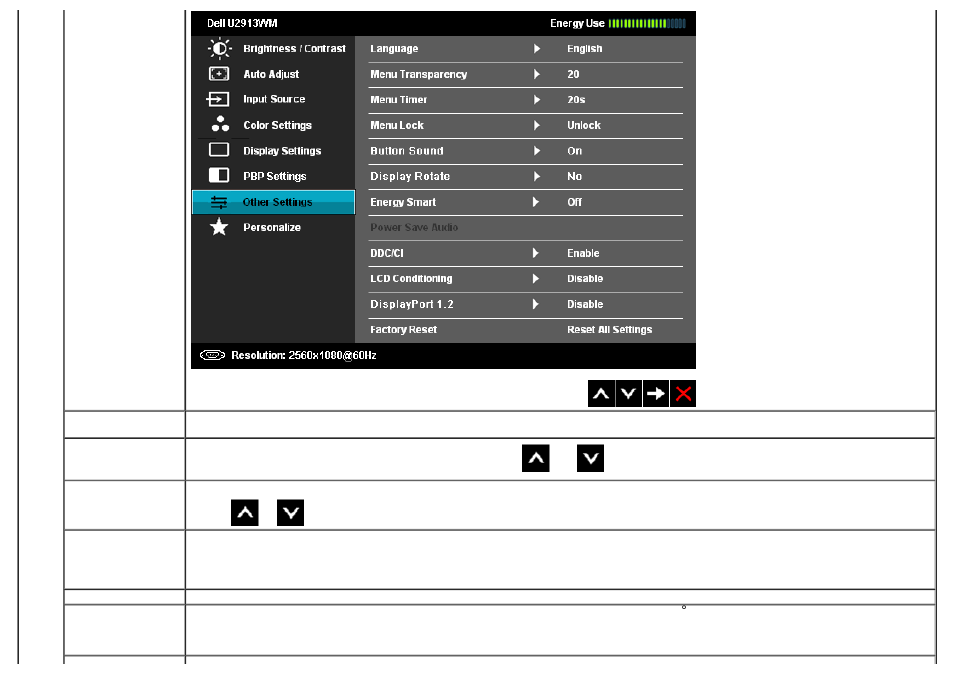The height and width of the screenshot is (675, 954).
Task: Click the Language label
Action: pos(394,49)
